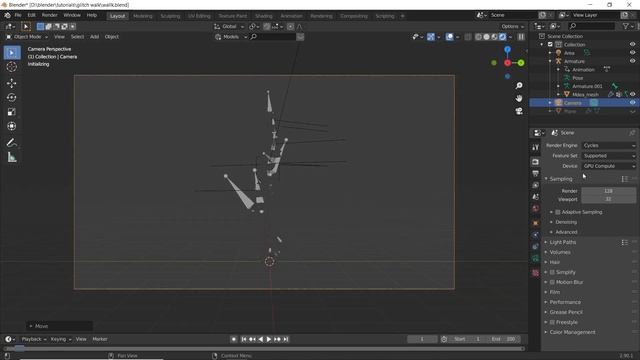
Task: Click the pan view hand icon
Action: [519, 98]
